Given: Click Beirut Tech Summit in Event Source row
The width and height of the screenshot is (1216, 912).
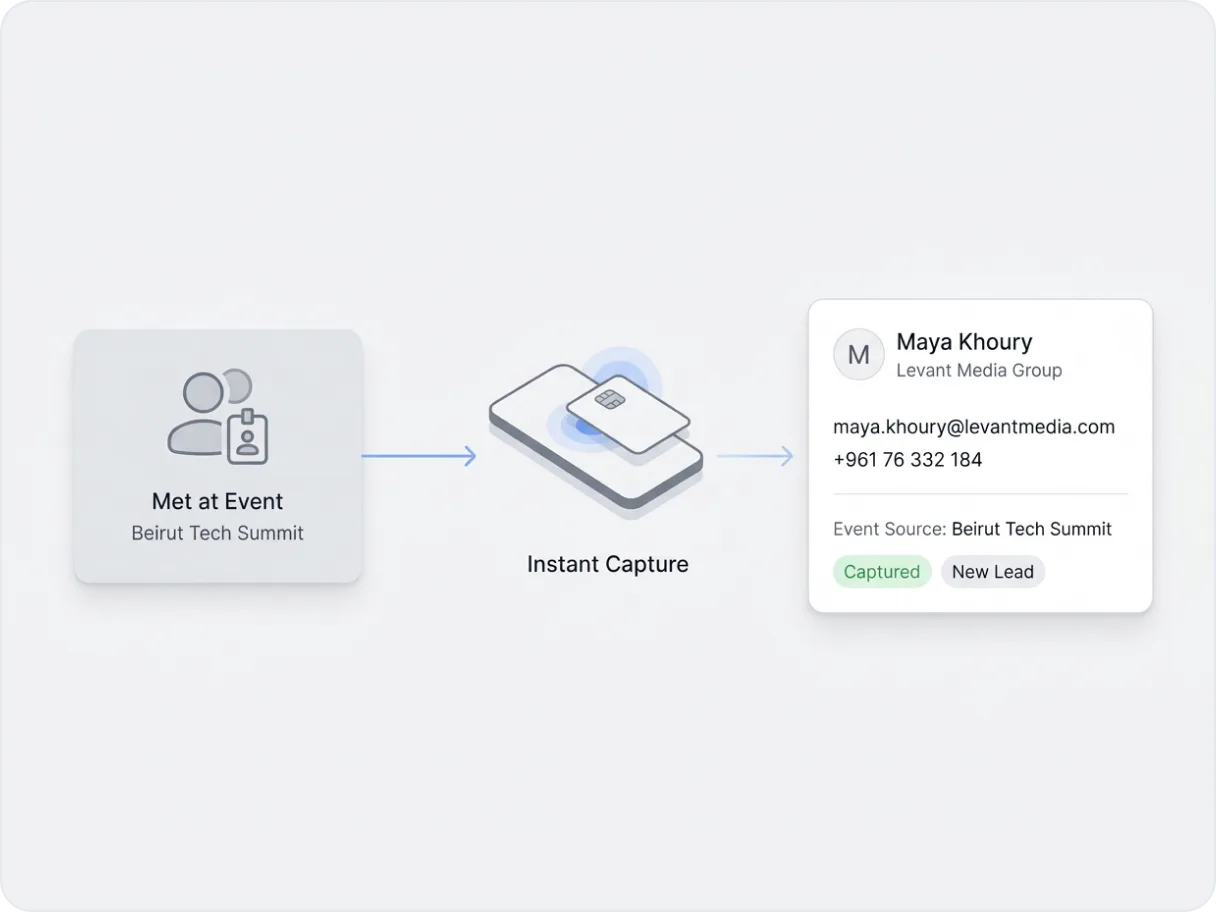Looking at the screenshot, I should 1031,529.
